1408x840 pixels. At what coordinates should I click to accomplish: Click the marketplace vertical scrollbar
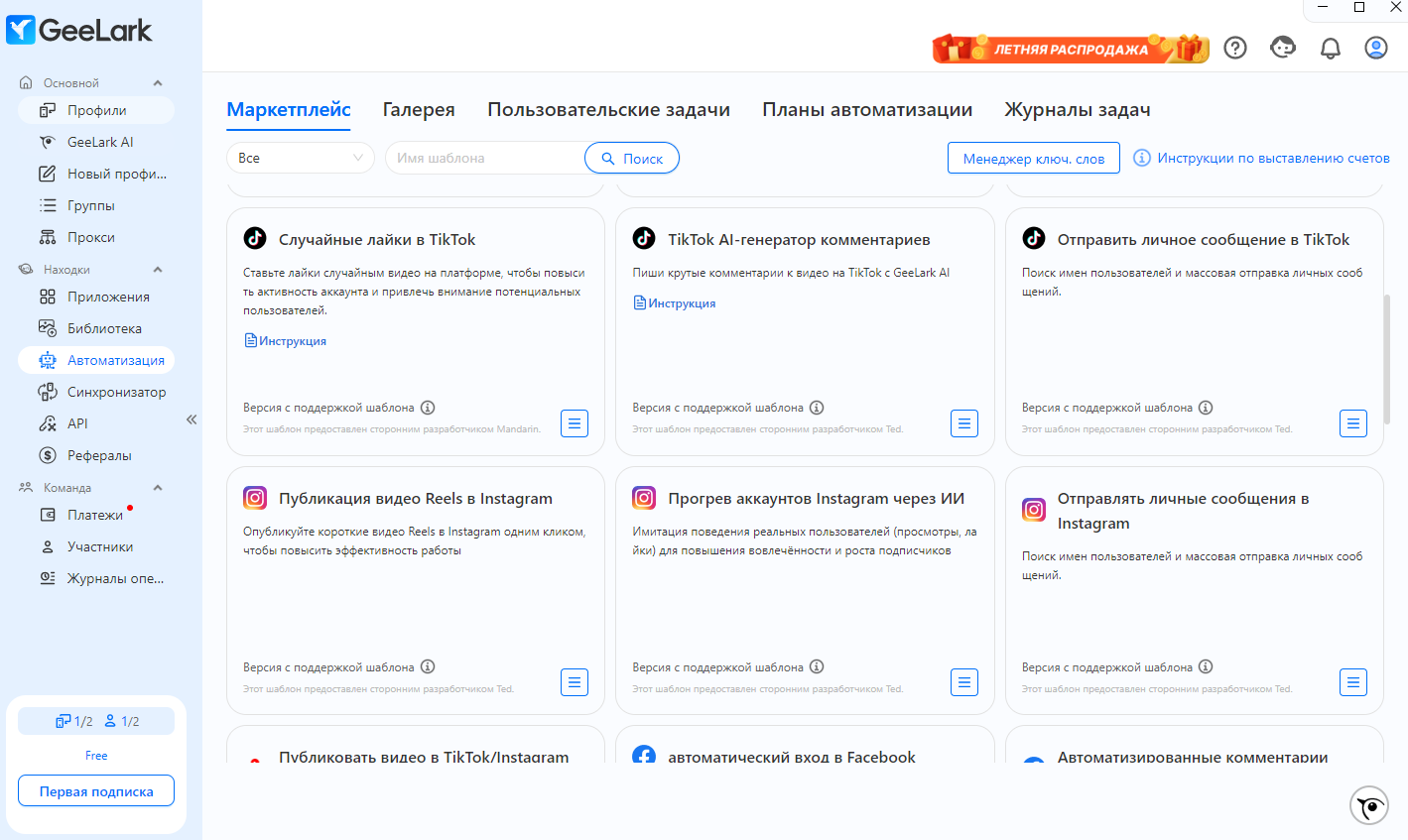coord(1386,359)
